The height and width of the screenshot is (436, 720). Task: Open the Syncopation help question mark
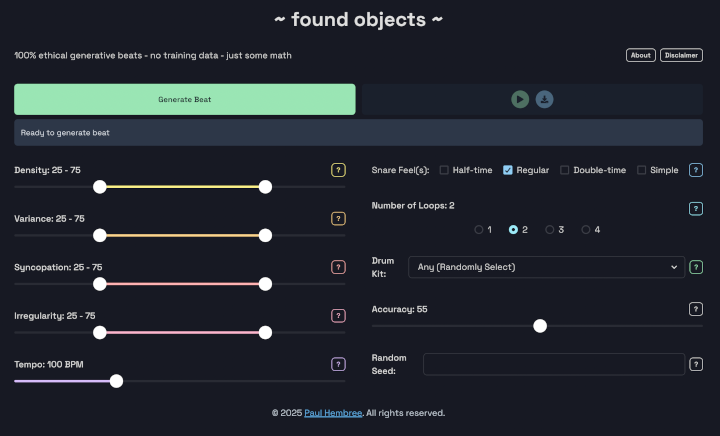(338, 267)
